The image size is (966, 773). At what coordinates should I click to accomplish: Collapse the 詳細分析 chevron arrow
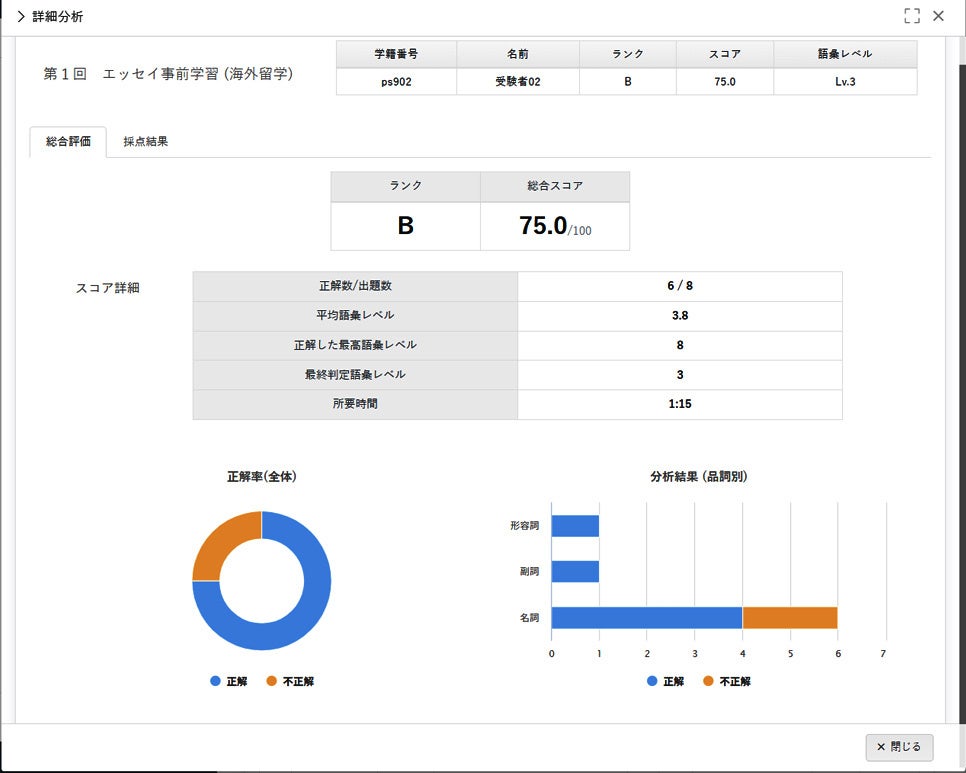[x=20, y=17]
